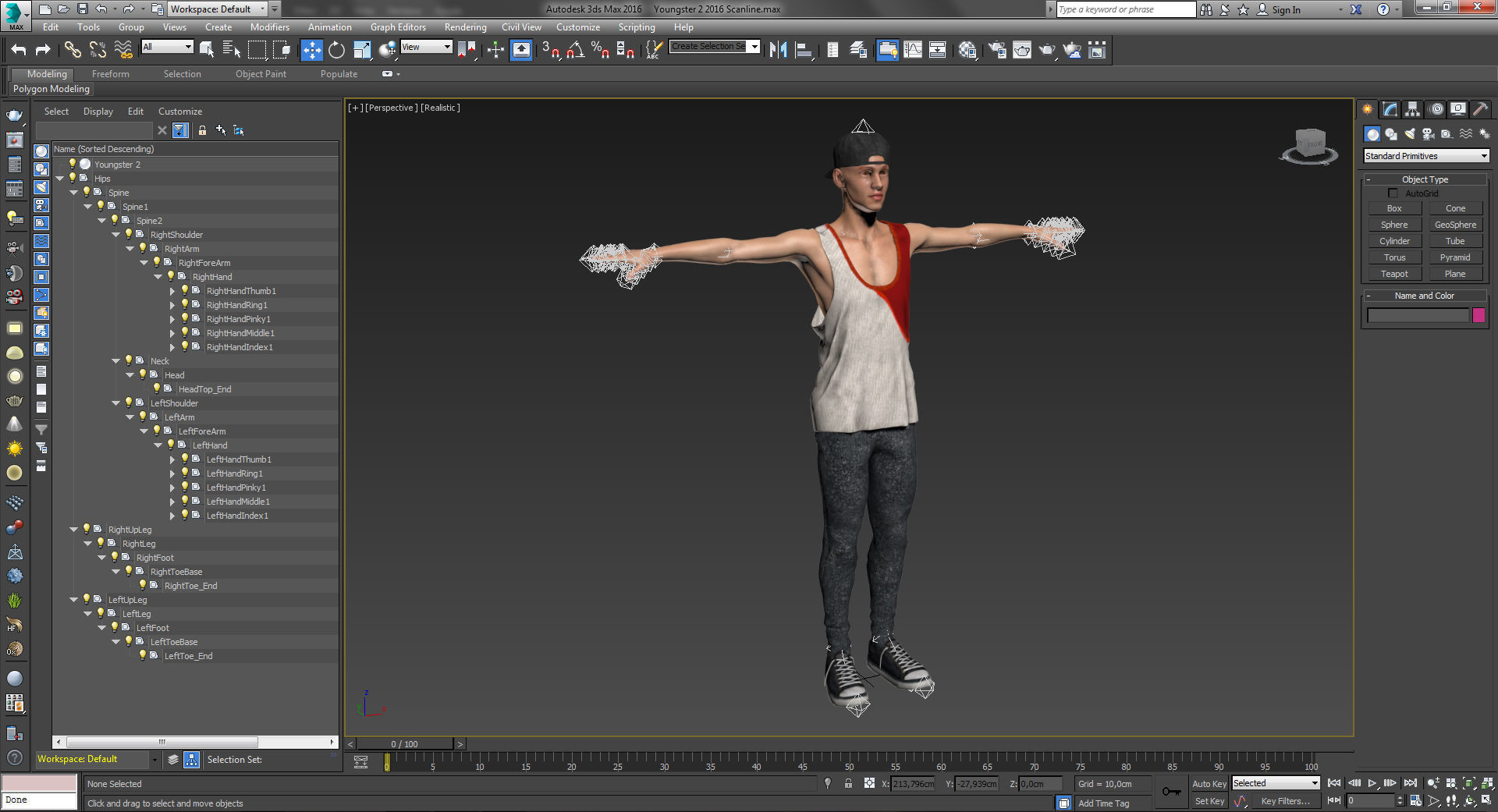The width and height of the screenshot is (1498, 812).
Task: Toggle 3D Snaps icon
Action: pos(551,51)
